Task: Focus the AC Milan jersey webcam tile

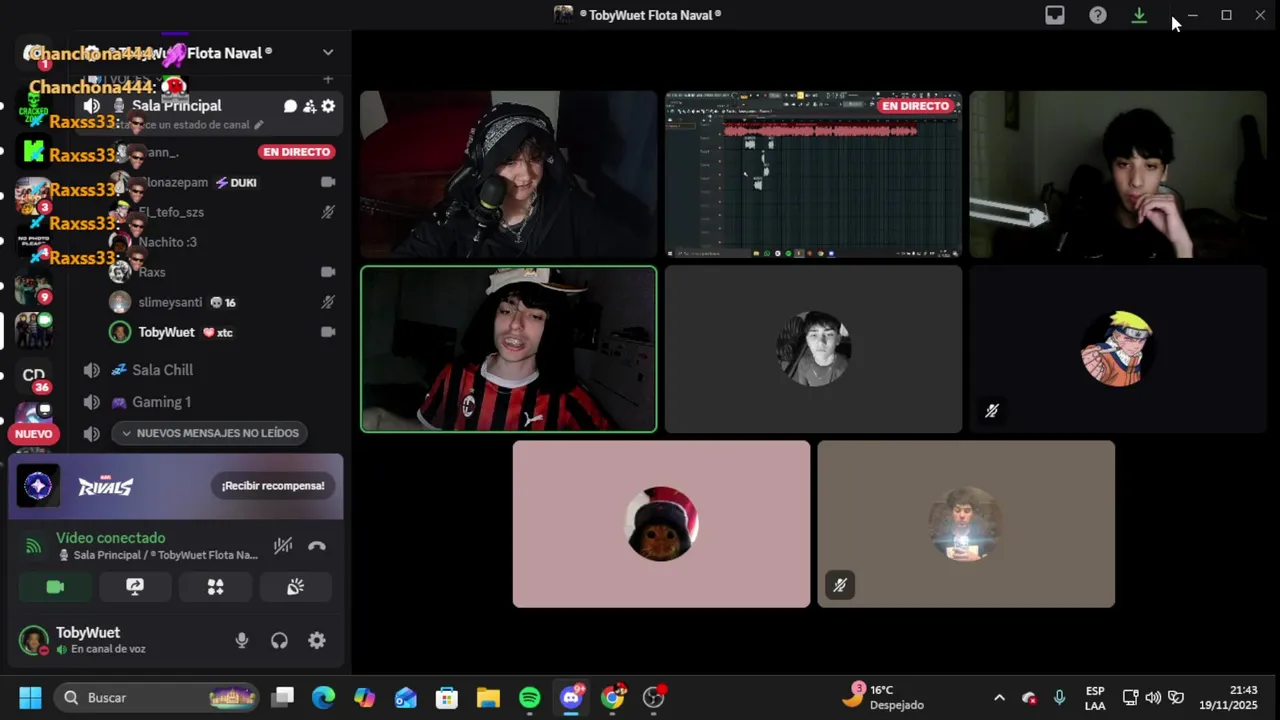Action: pos(508,349)
